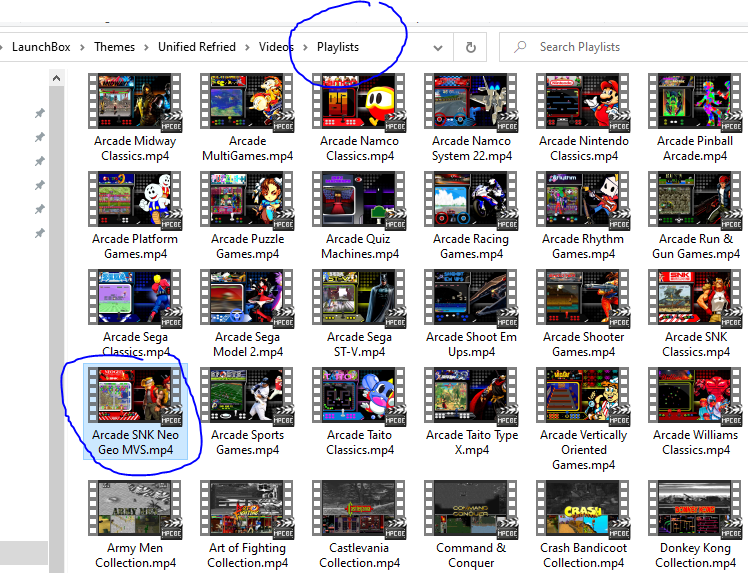Refresh the Playlists folder view

click(470, 47)
